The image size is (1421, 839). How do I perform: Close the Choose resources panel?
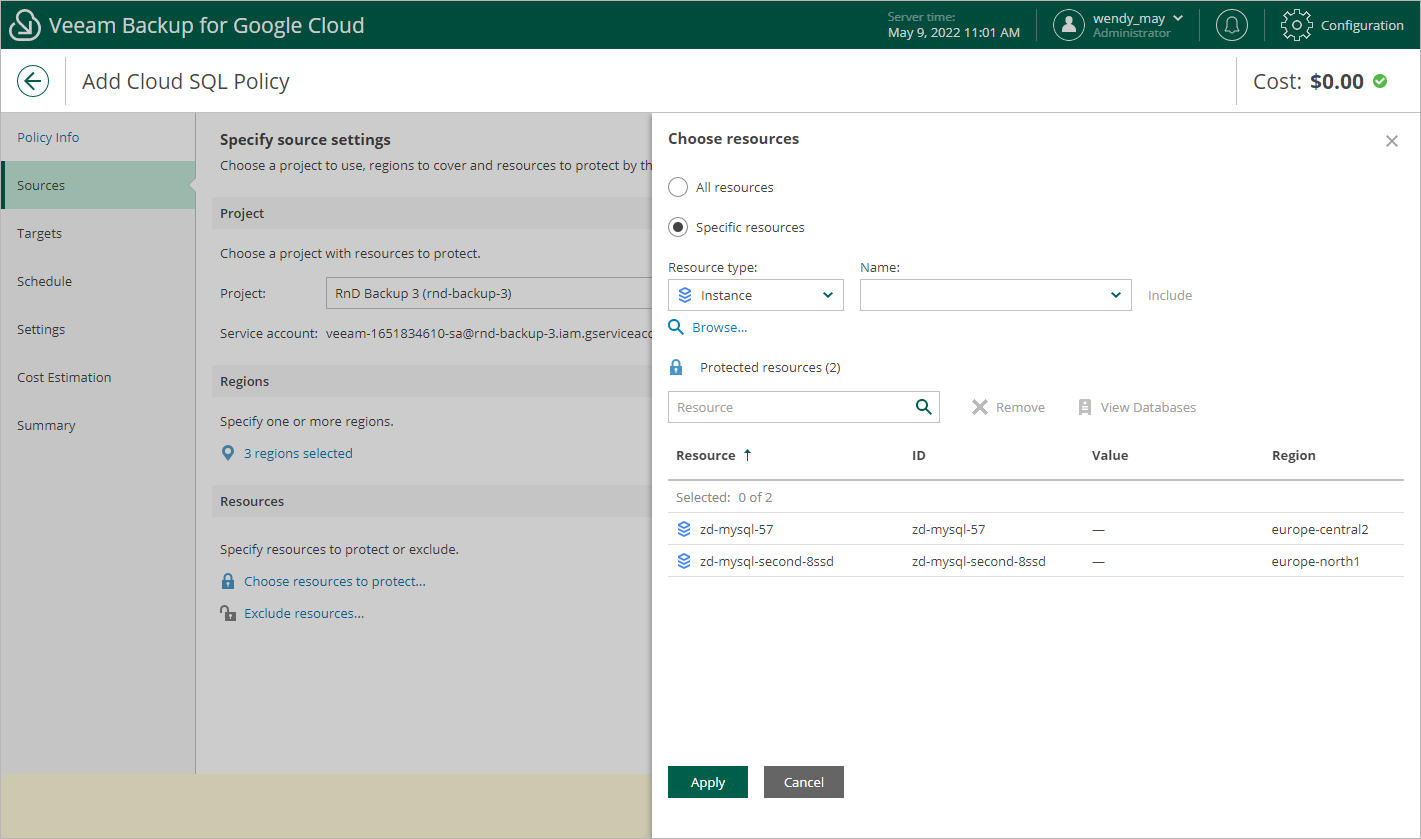click(1392, 141)
